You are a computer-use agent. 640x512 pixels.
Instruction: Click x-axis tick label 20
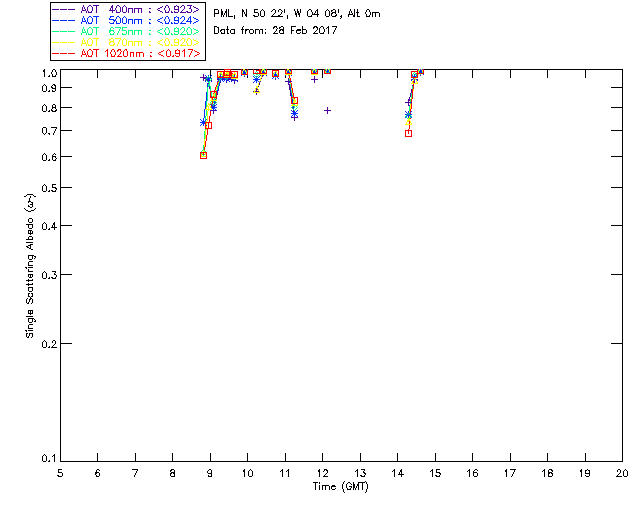622,473
